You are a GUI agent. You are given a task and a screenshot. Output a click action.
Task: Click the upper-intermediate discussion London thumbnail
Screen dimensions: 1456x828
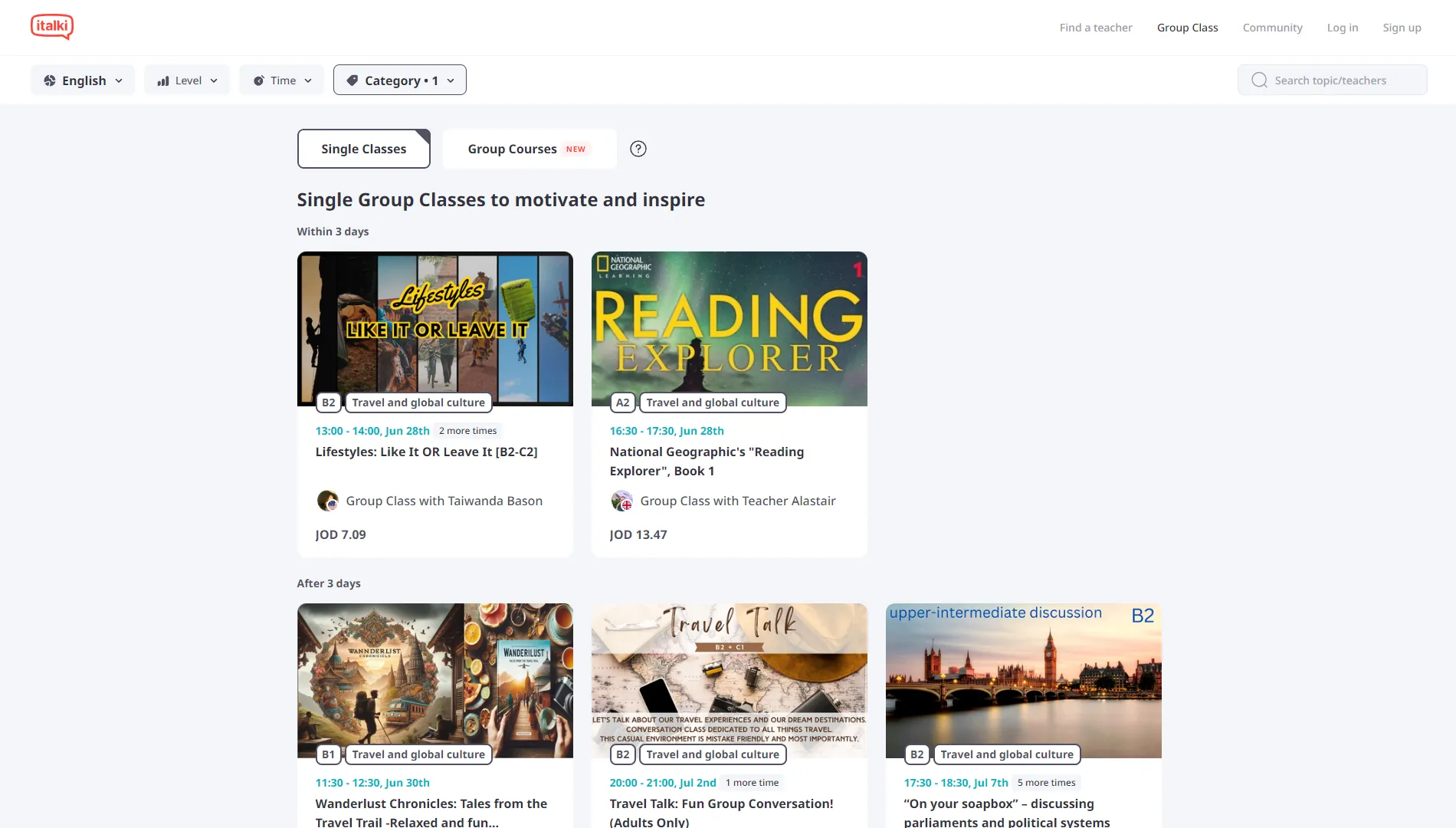point(1024,681)
